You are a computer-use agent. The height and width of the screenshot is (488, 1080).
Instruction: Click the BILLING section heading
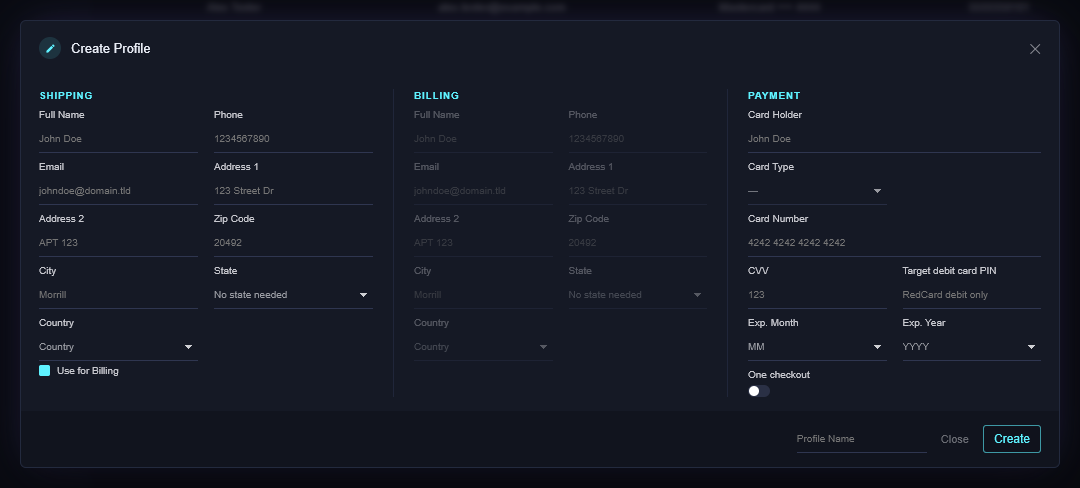click(x=436, y=96)
